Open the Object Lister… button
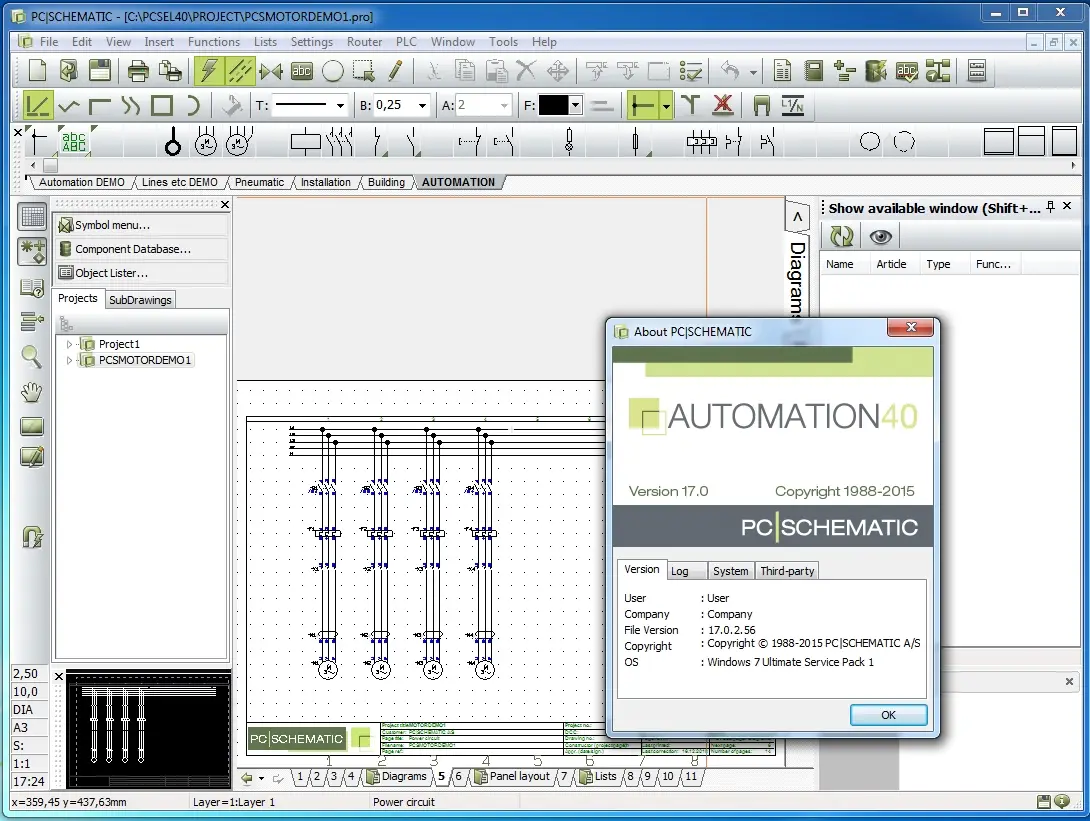Image resolution: width=1090 pixels, height=821 pixels. (x=142, y=273)
